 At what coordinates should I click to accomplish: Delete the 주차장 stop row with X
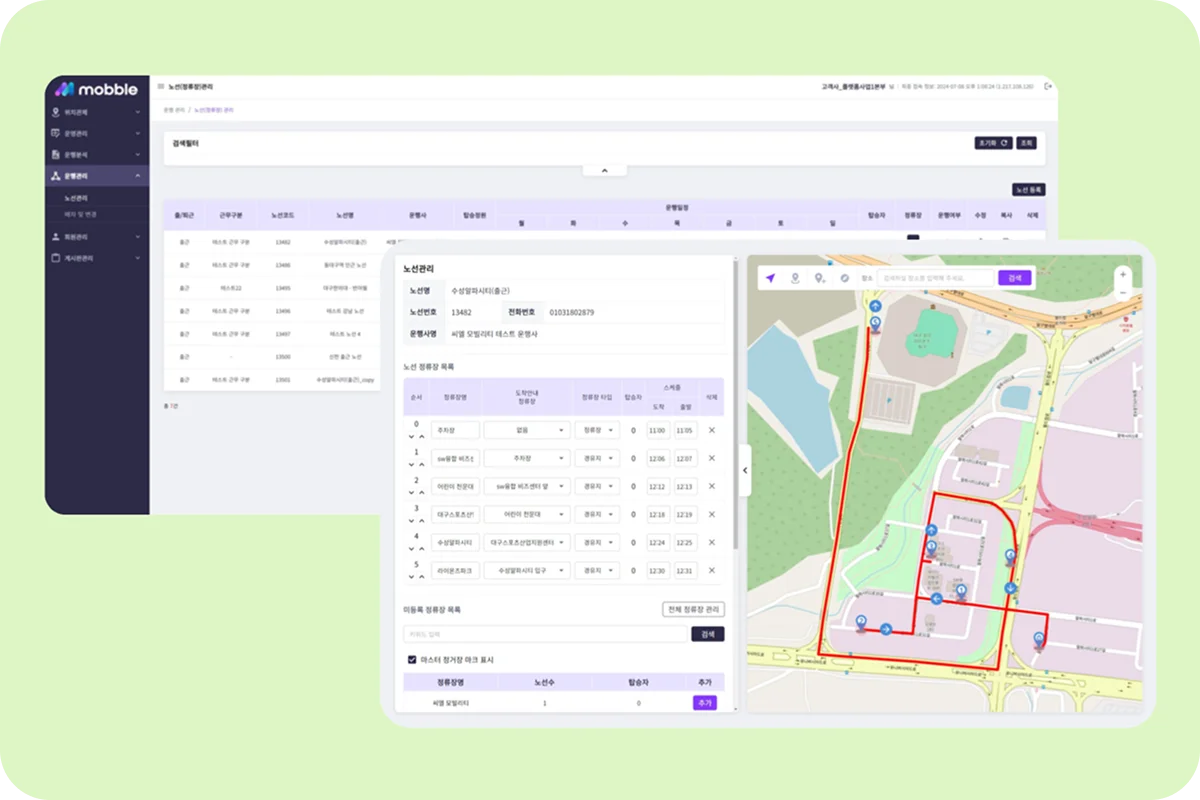(x=712, y=430)
